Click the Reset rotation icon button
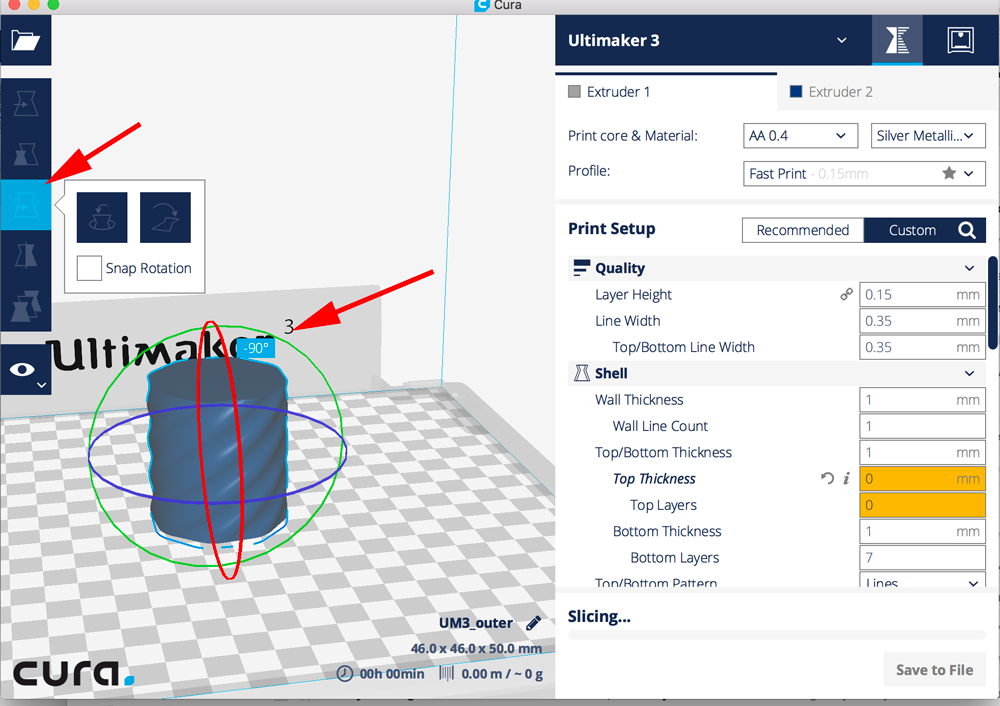 (102, 217)
